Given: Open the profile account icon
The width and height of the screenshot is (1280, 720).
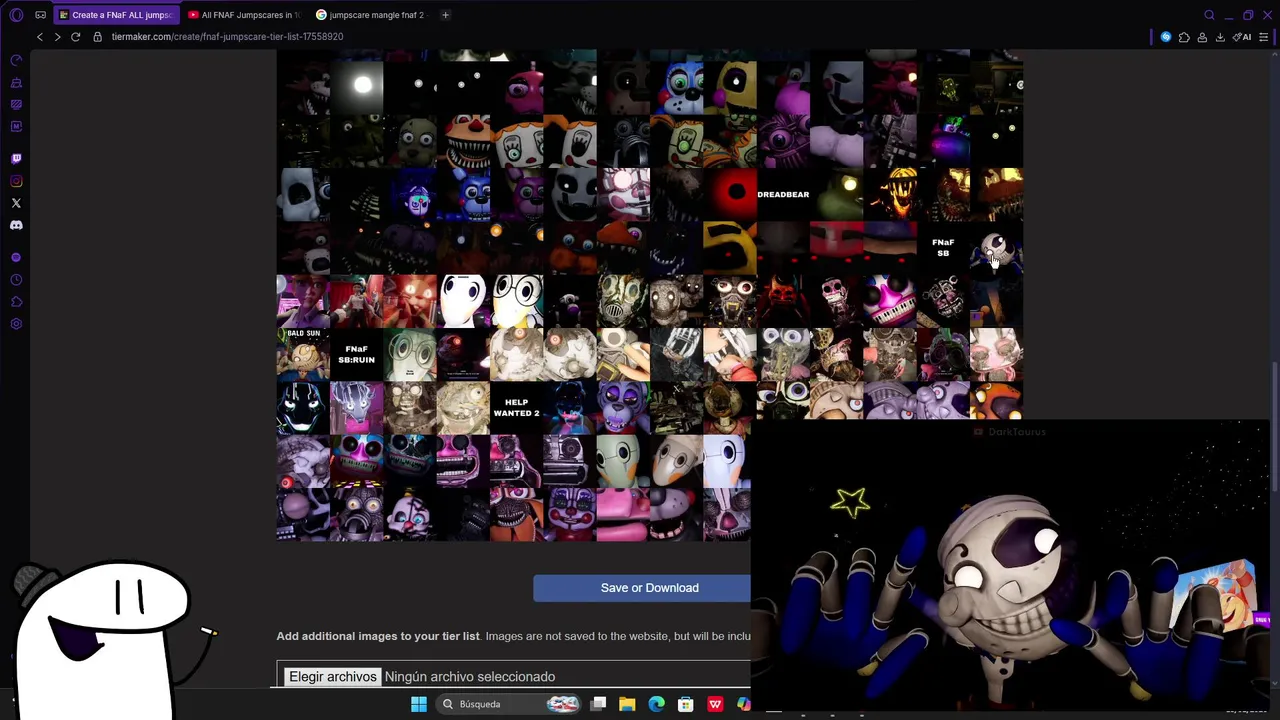Looking at the screenshot, I should (x=1202, y=37).
